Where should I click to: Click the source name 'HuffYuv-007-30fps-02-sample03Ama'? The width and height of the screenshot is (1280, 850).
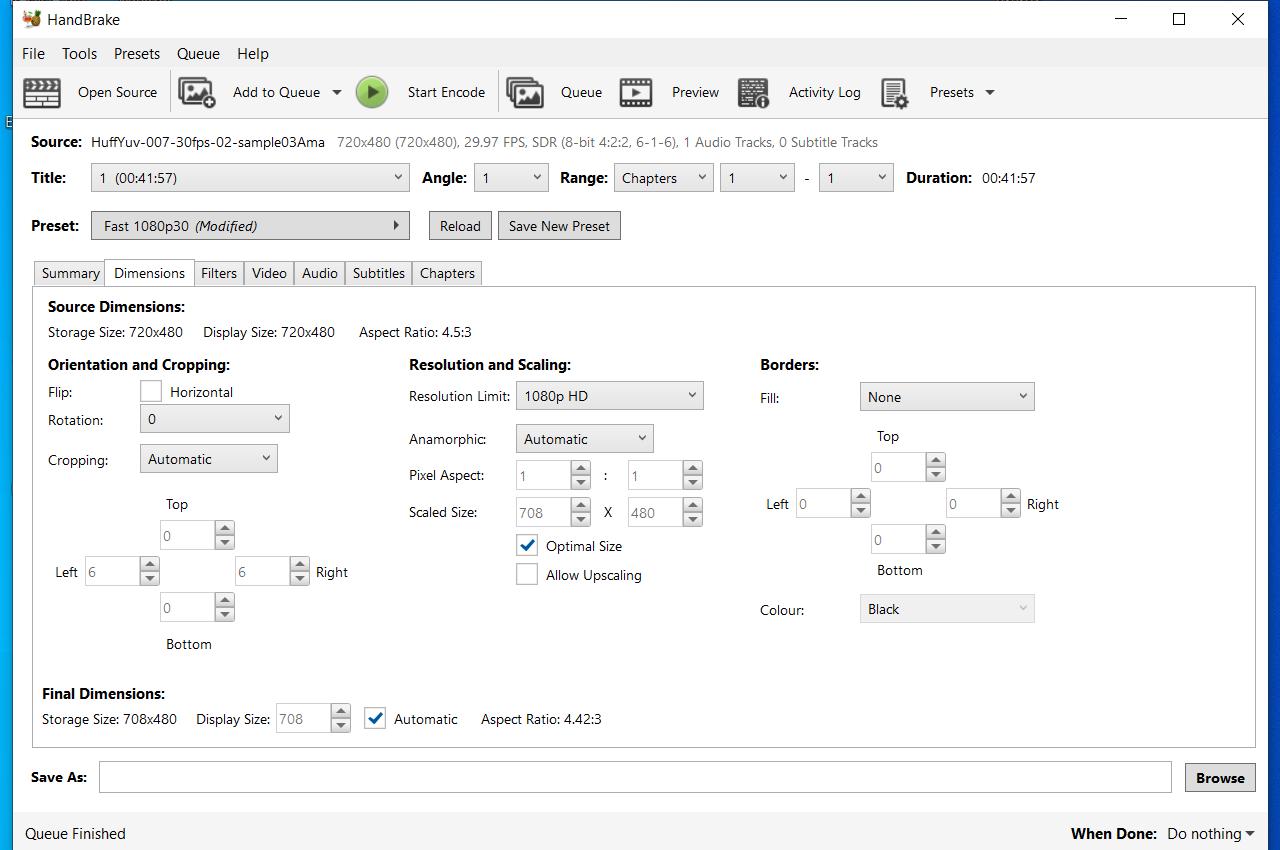point(208,142)
